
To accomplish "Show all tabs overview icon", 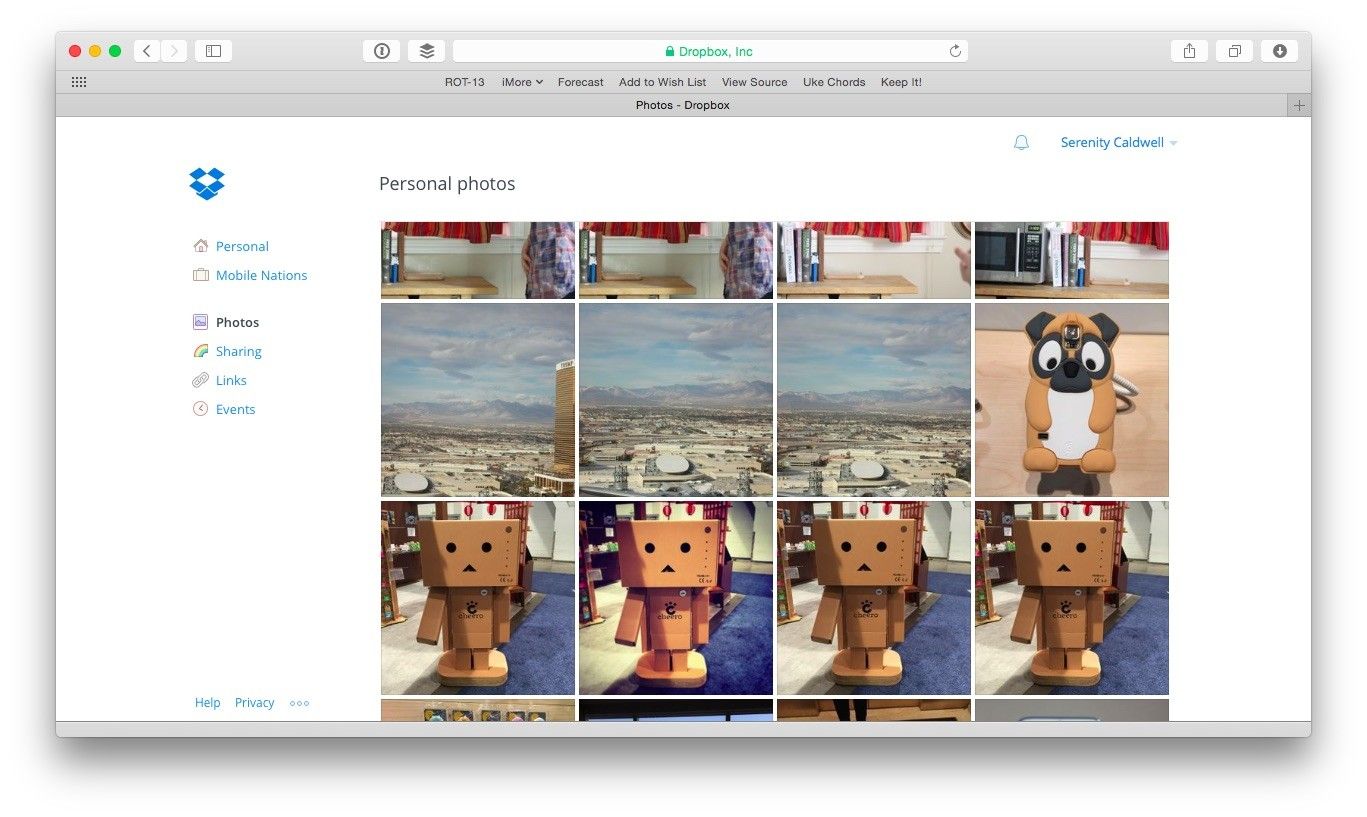I will [x=1234, y=51].
